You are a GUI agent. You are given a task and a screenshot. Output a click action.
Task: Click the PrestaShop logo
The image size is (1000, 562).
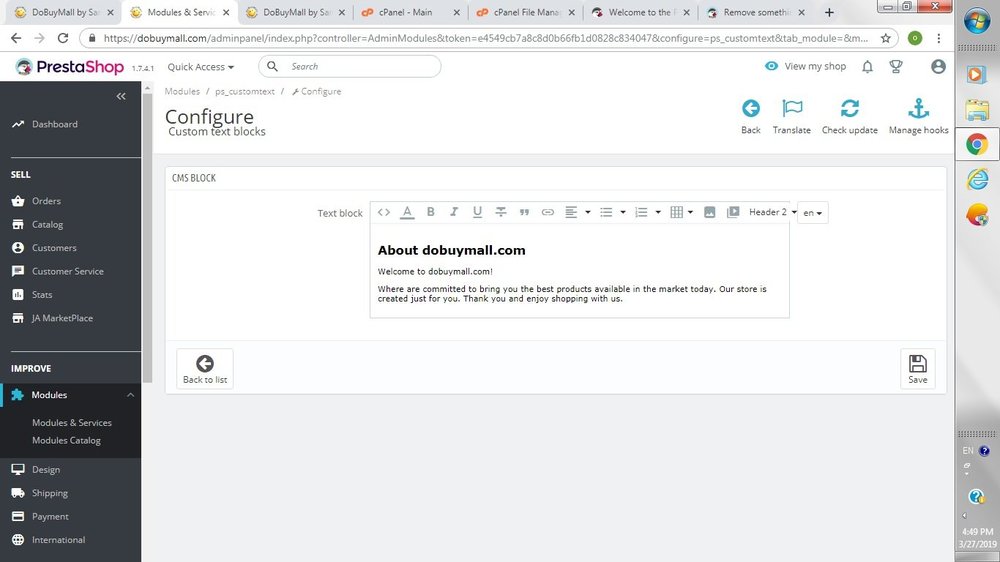pos(70,66)
